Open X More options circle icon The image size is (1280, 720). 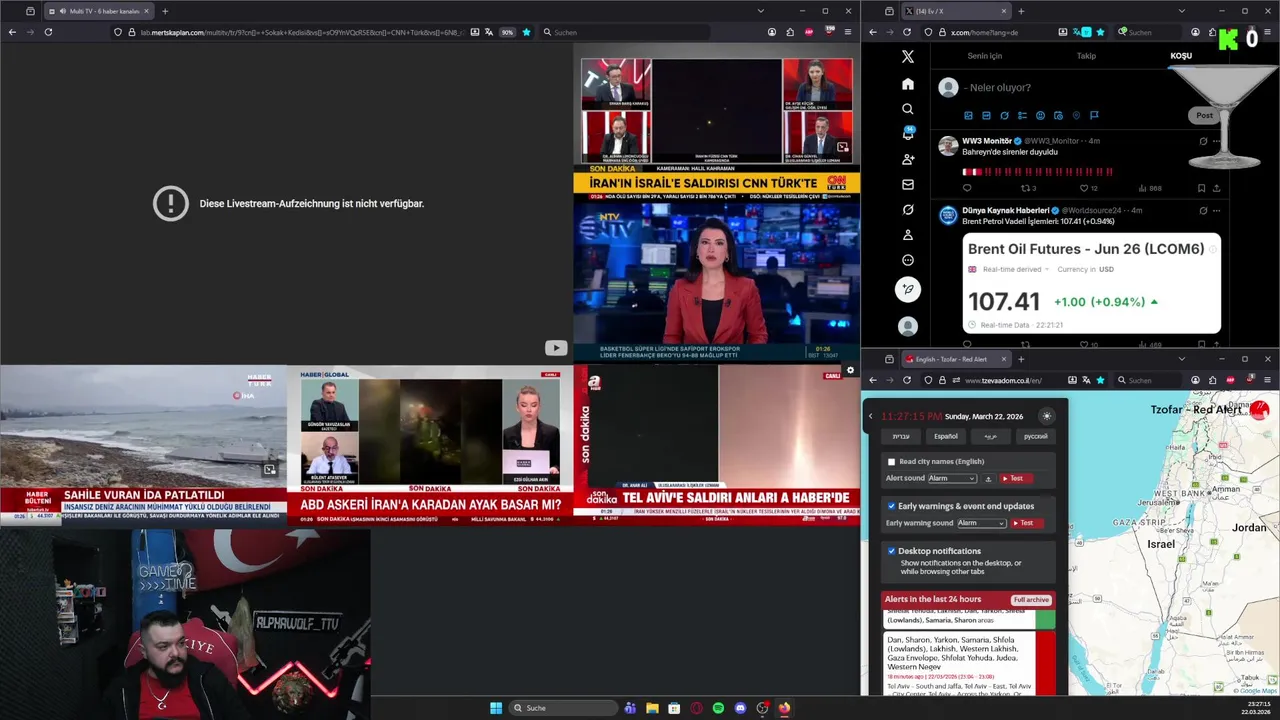coord(908,260)
